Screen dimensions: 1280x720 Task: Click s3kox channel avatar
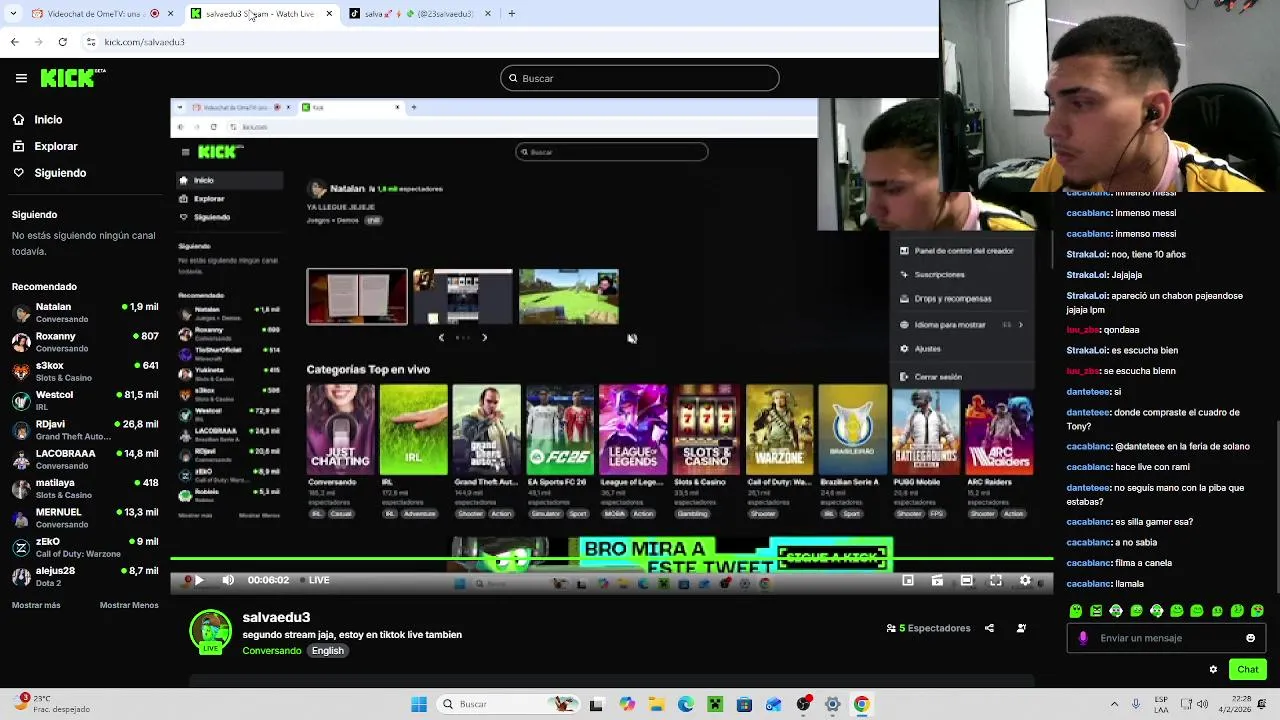[x=21, y=371]
